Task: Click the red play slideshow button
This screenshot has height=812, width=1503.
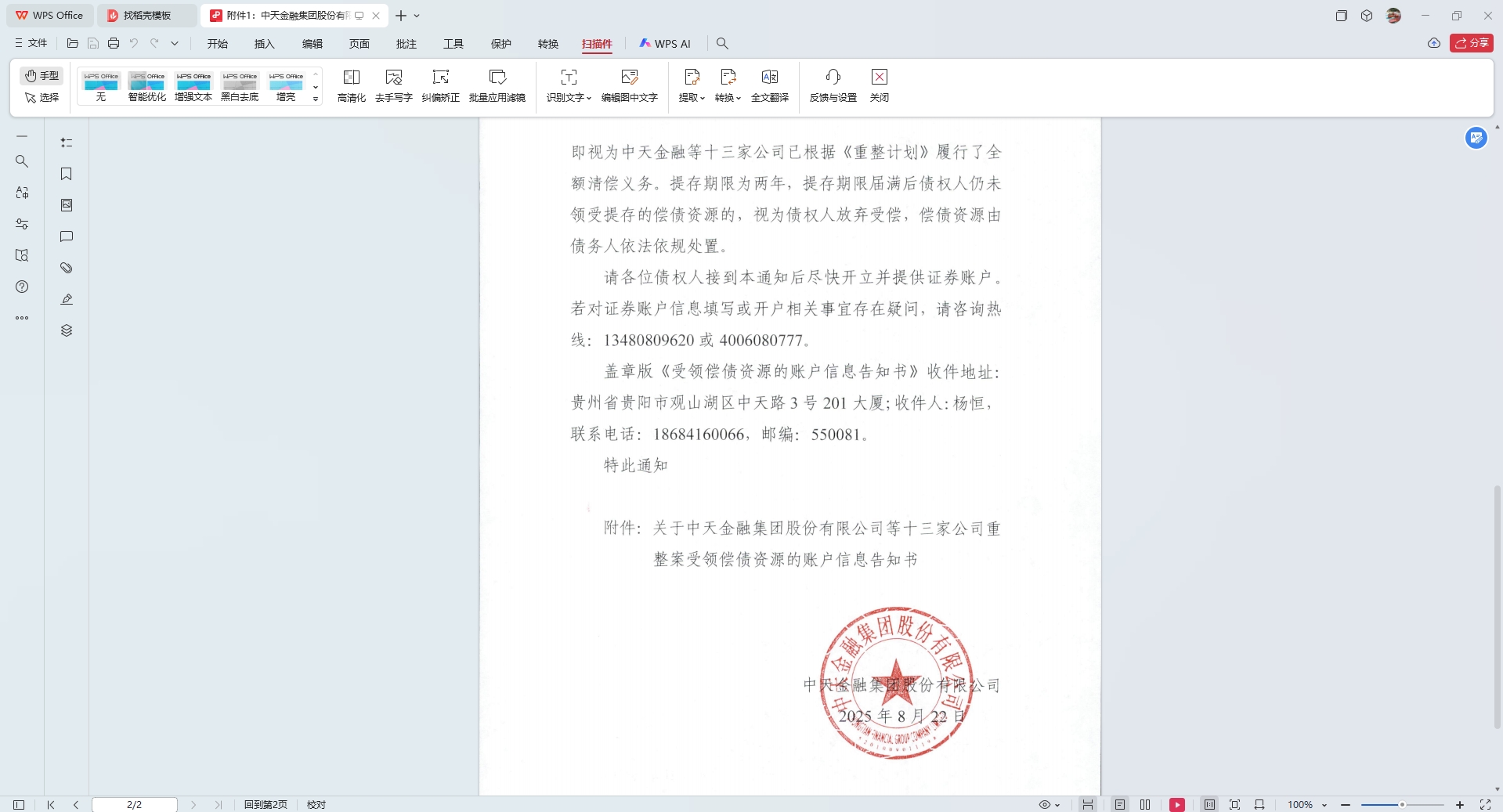Action: point(1177,804)
